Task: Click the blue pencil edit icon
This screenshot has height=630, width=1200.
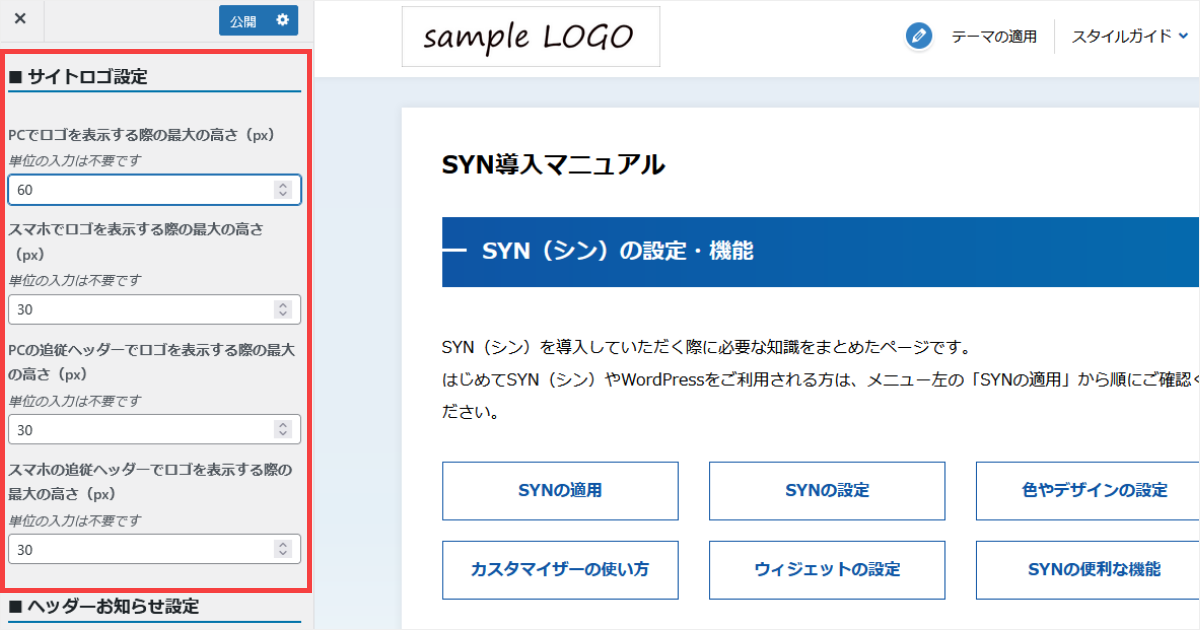Action: click(x=918, y=37)
